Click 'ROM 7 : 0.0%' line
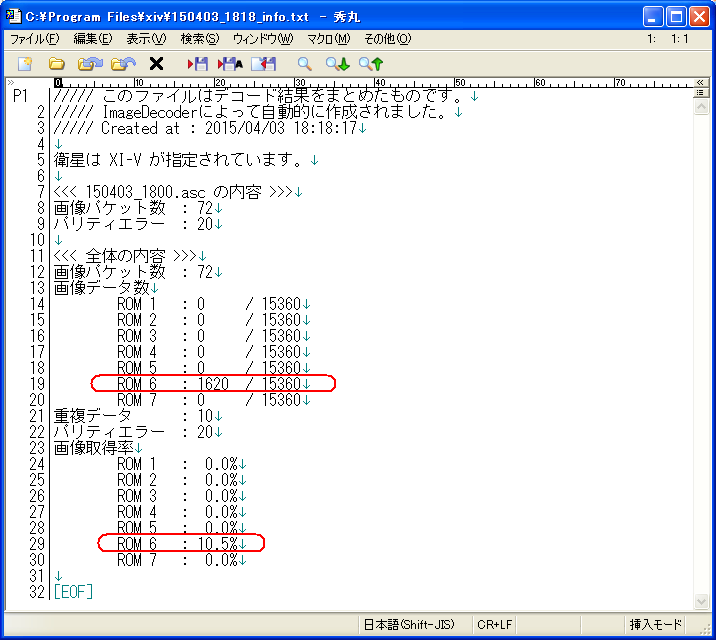The image size is (716, 640). 182,560
